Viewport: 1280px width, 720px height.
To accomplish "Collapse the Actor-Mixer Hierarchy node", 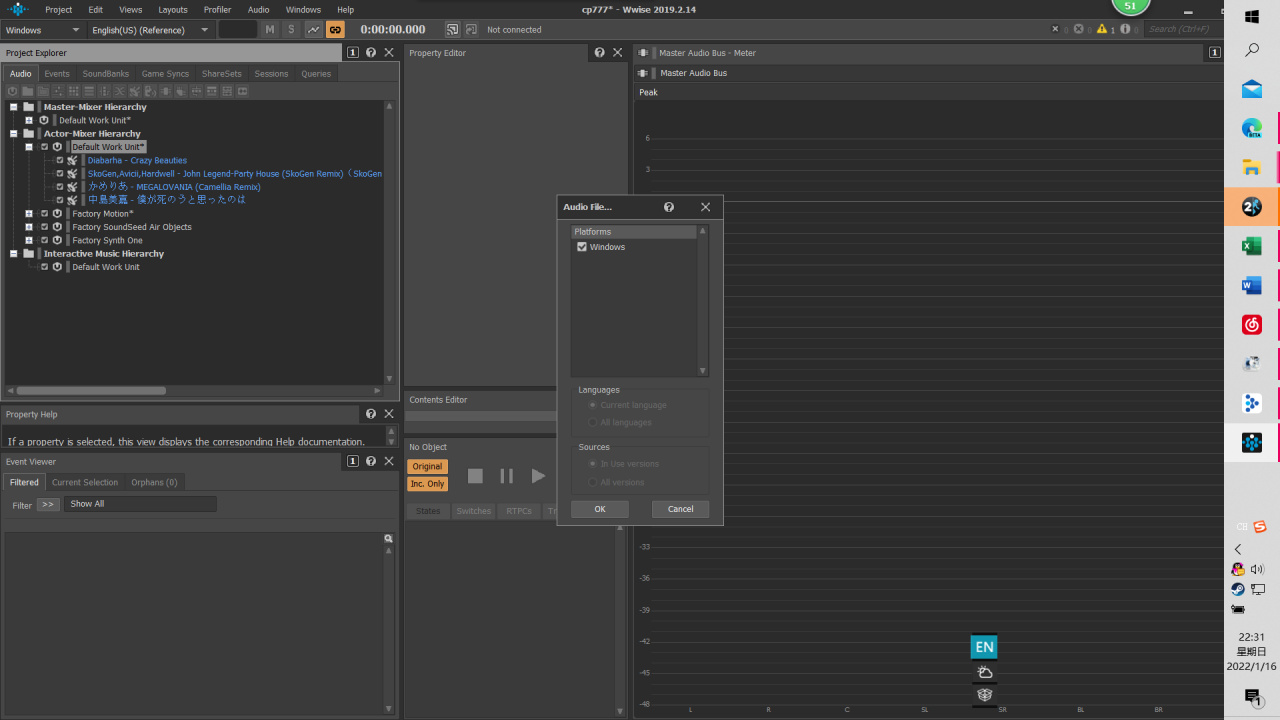I will [14, 134].
